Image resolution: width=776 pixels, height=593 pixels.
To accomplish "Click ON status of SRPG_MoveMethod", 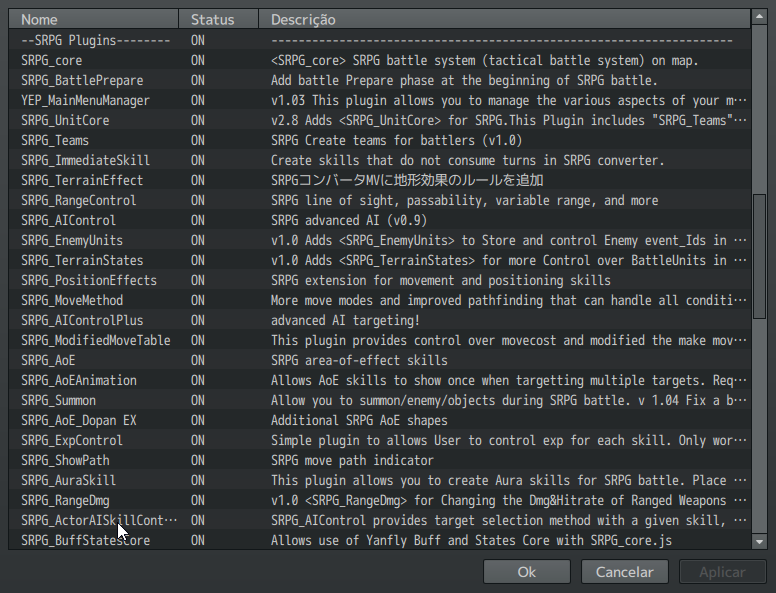I will [x=198, y=300].
